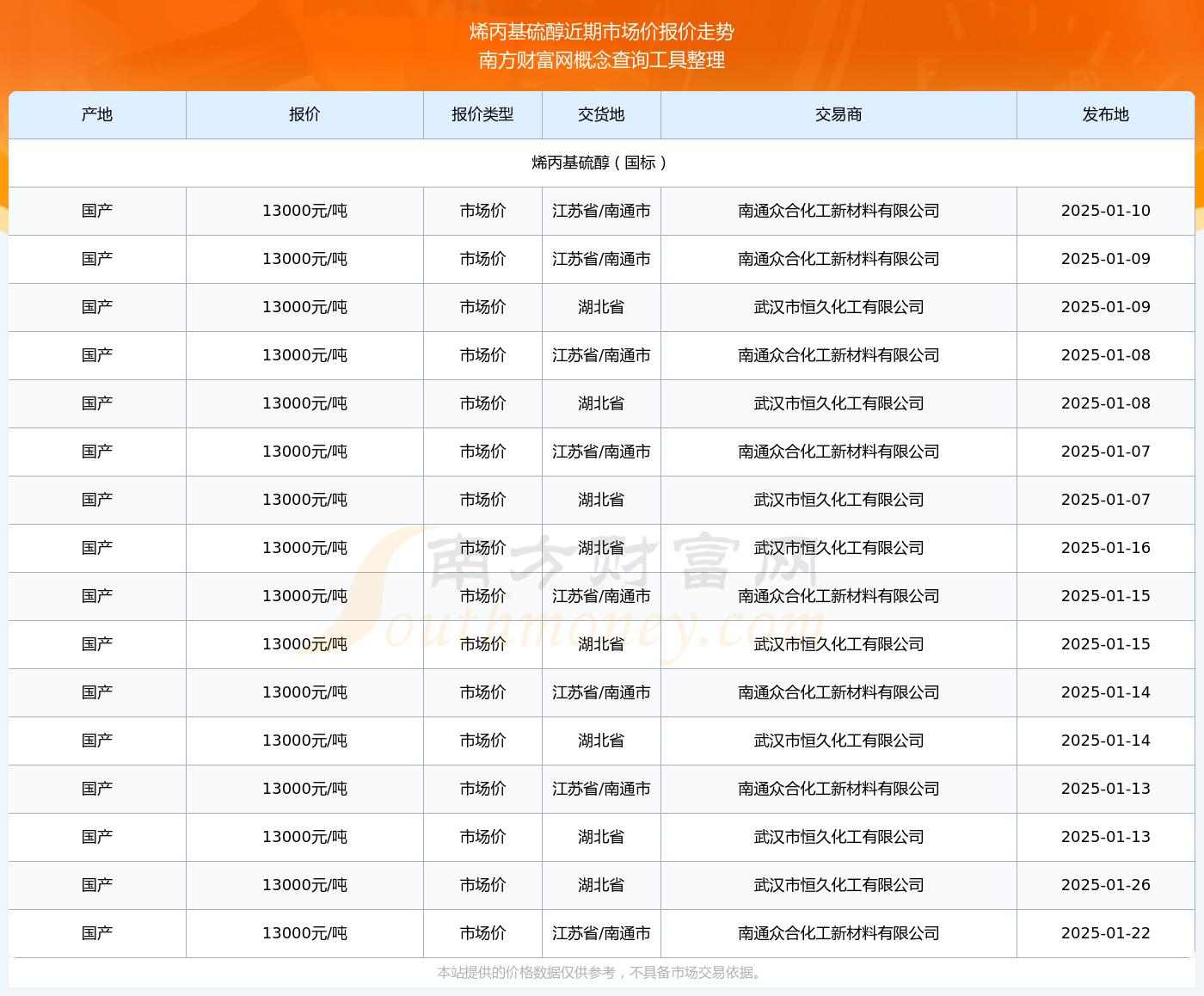Click the 交货地 column header
The width and height of the screenshot is (1204, 996).
click(601, 114)
